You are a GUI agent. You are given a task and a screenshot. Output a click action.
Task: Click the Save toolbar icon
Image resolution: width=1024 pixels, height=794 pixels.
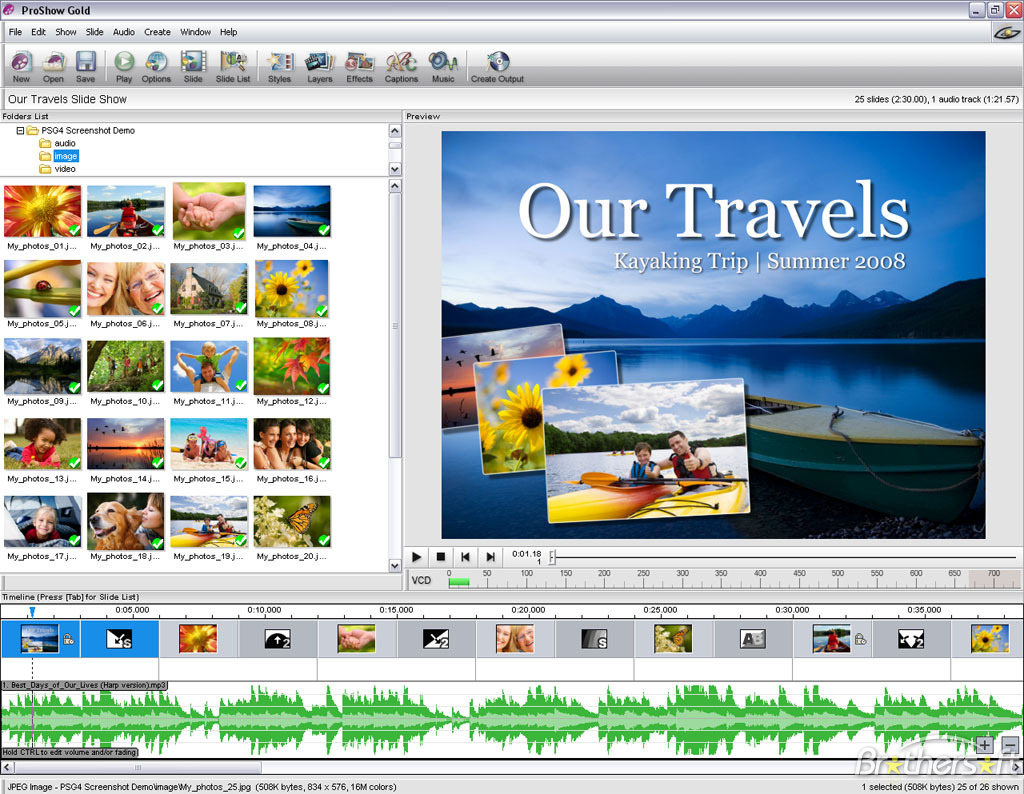85,62
